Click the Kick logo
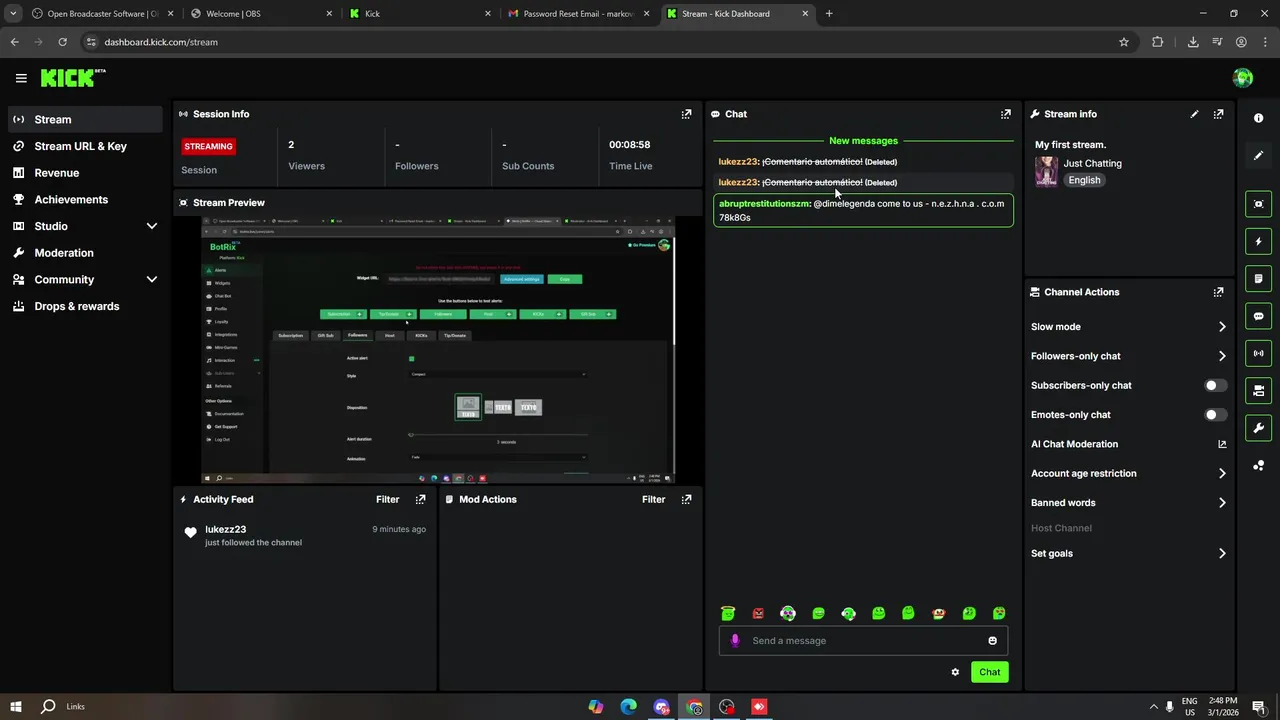 point(72,78)
